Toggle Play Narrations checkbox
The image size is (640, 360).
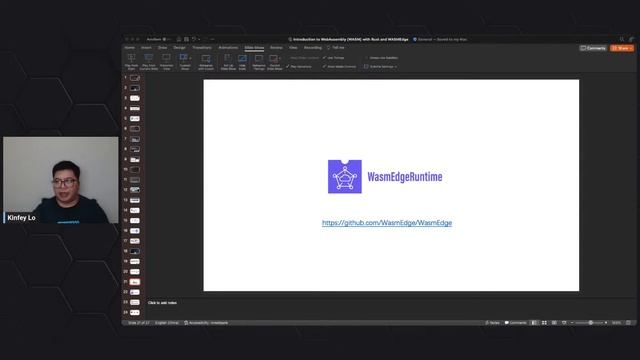click(299, 67)
